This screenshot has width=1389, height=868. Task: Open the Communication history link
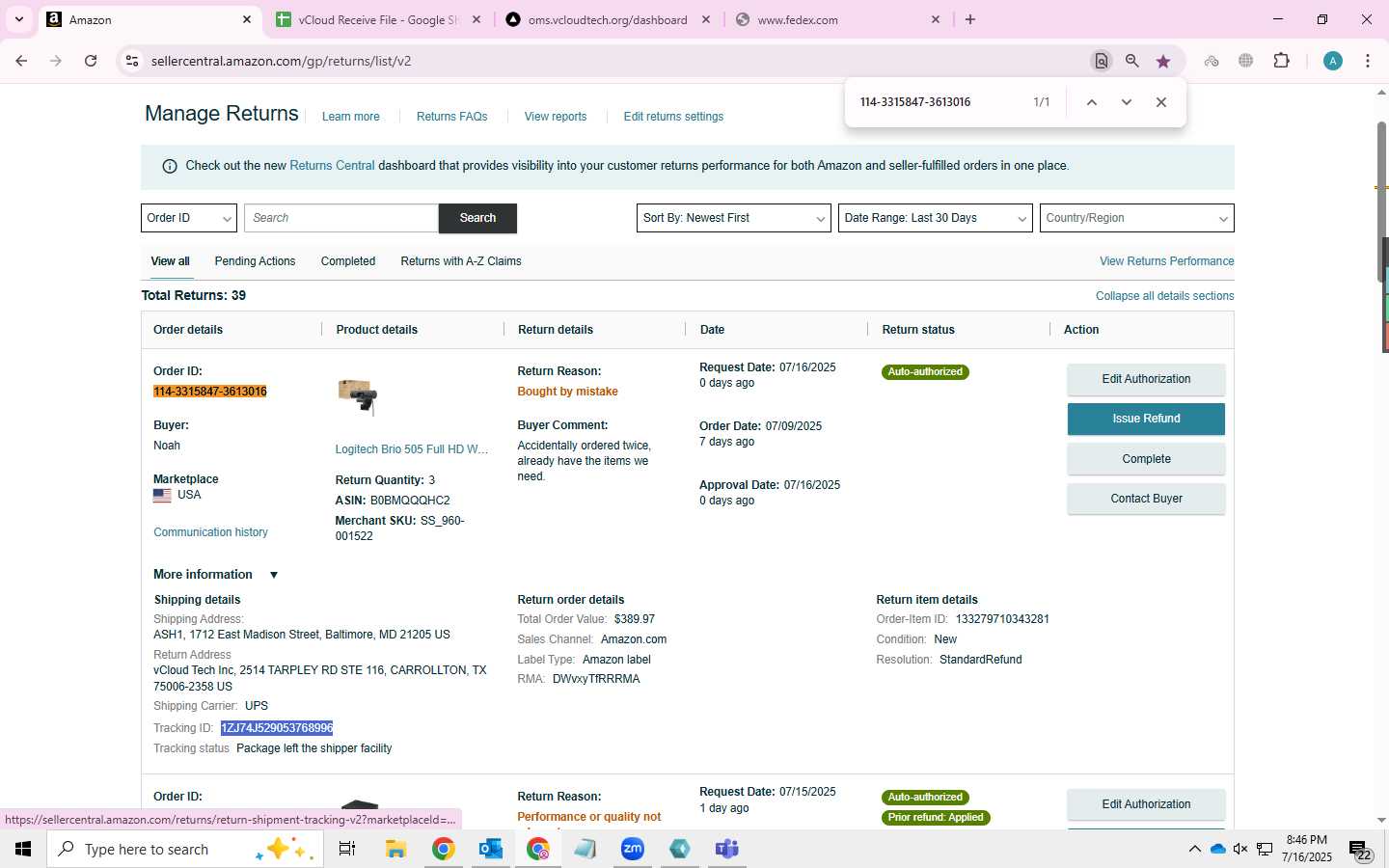(x=210, y=532)
